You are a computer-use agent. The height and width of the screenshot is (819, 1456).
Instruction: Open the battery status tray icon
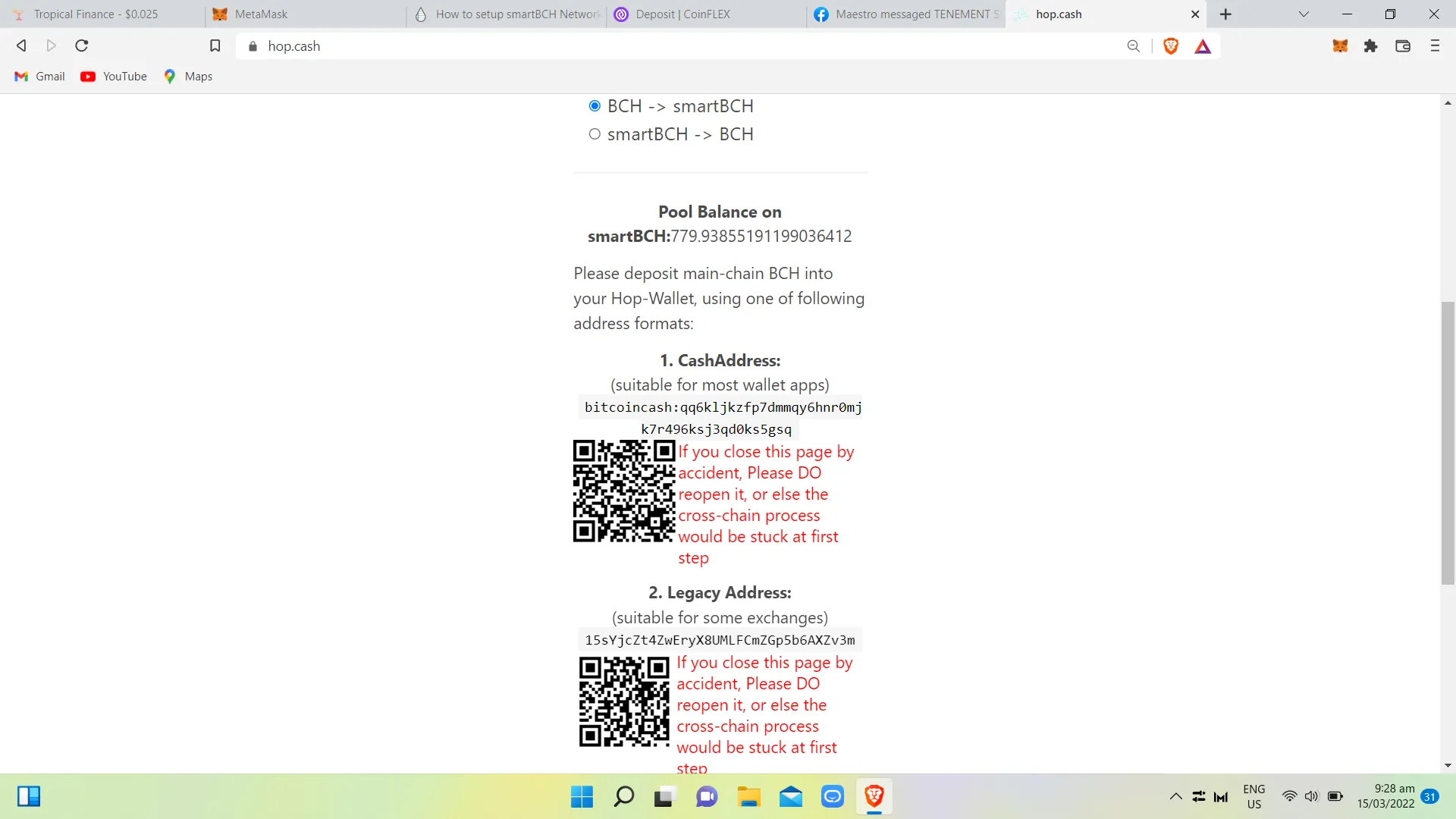coord(1335,796)
